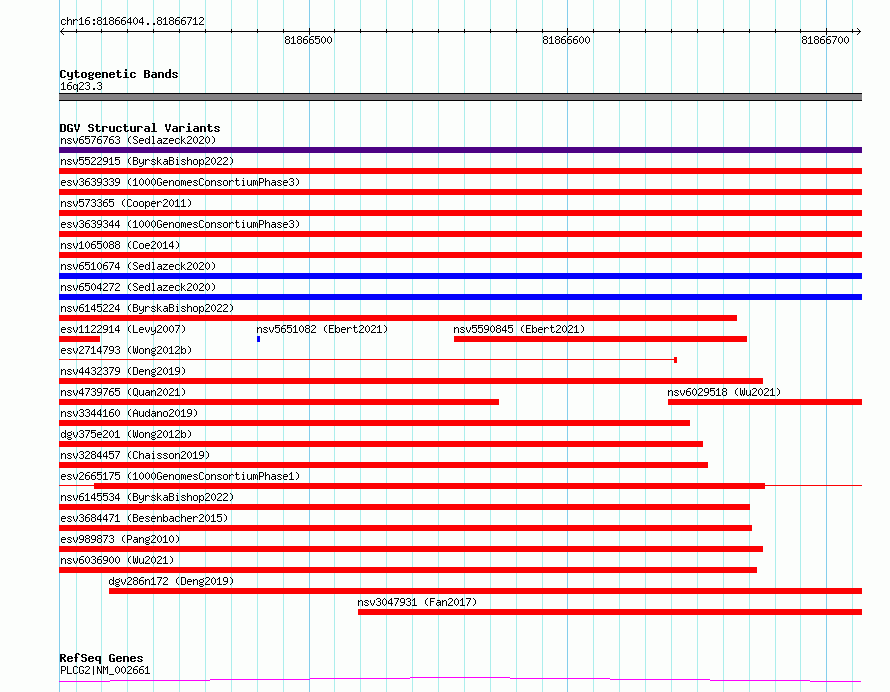Image resolution: width=890 pixels, height=692 pixels.
Task: Click the blue nsv6510674 variant bar
Action: tap(460, 276)
